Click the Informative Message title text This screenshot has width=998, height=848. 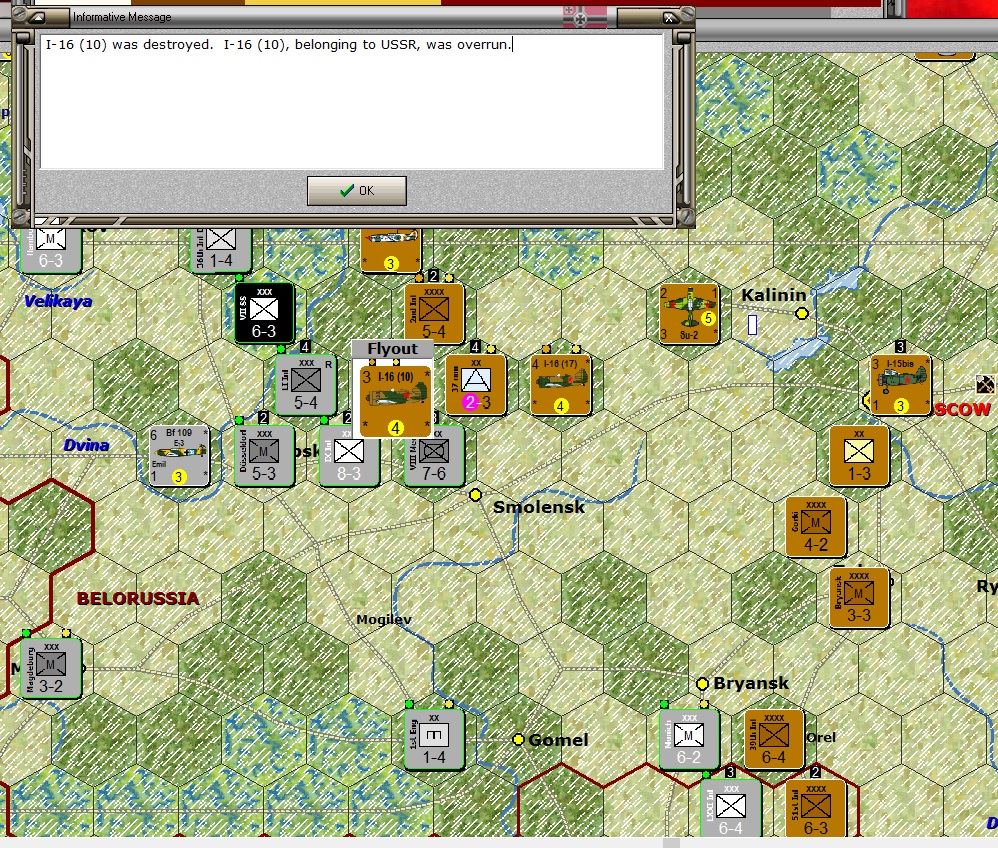click(122, 17)
